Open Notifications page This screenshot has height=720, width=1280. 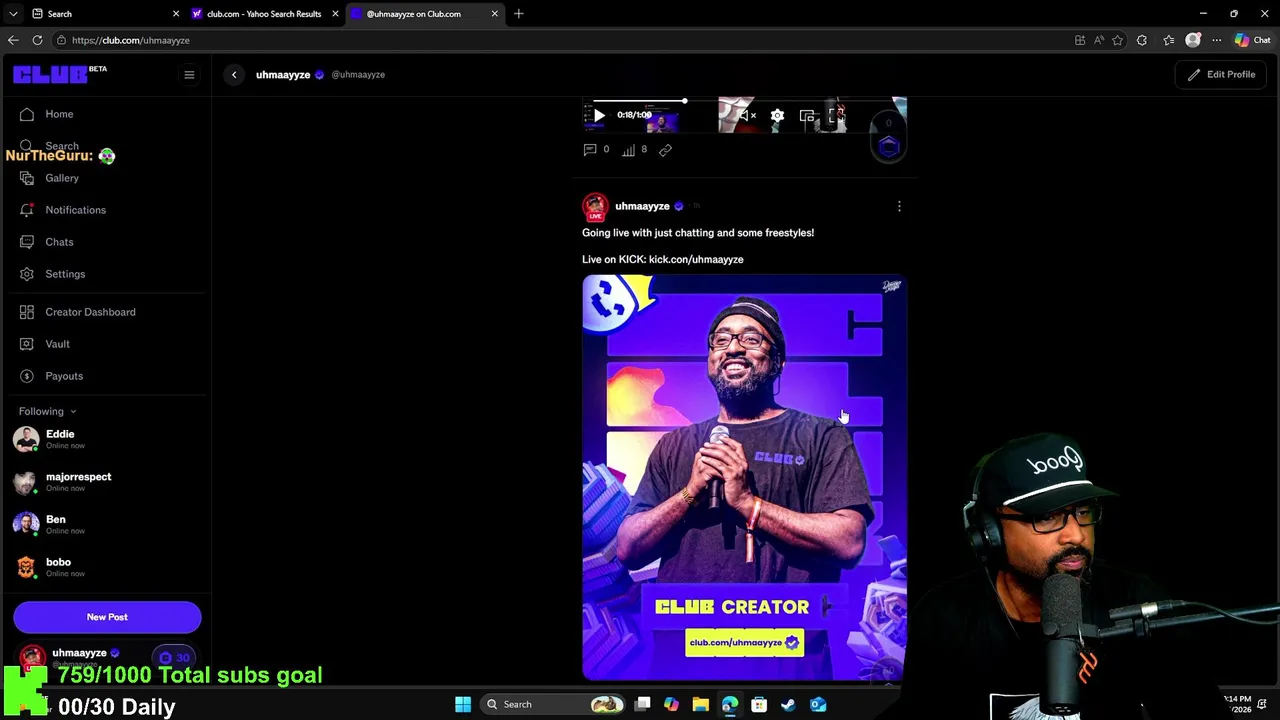tap(75, 210)
